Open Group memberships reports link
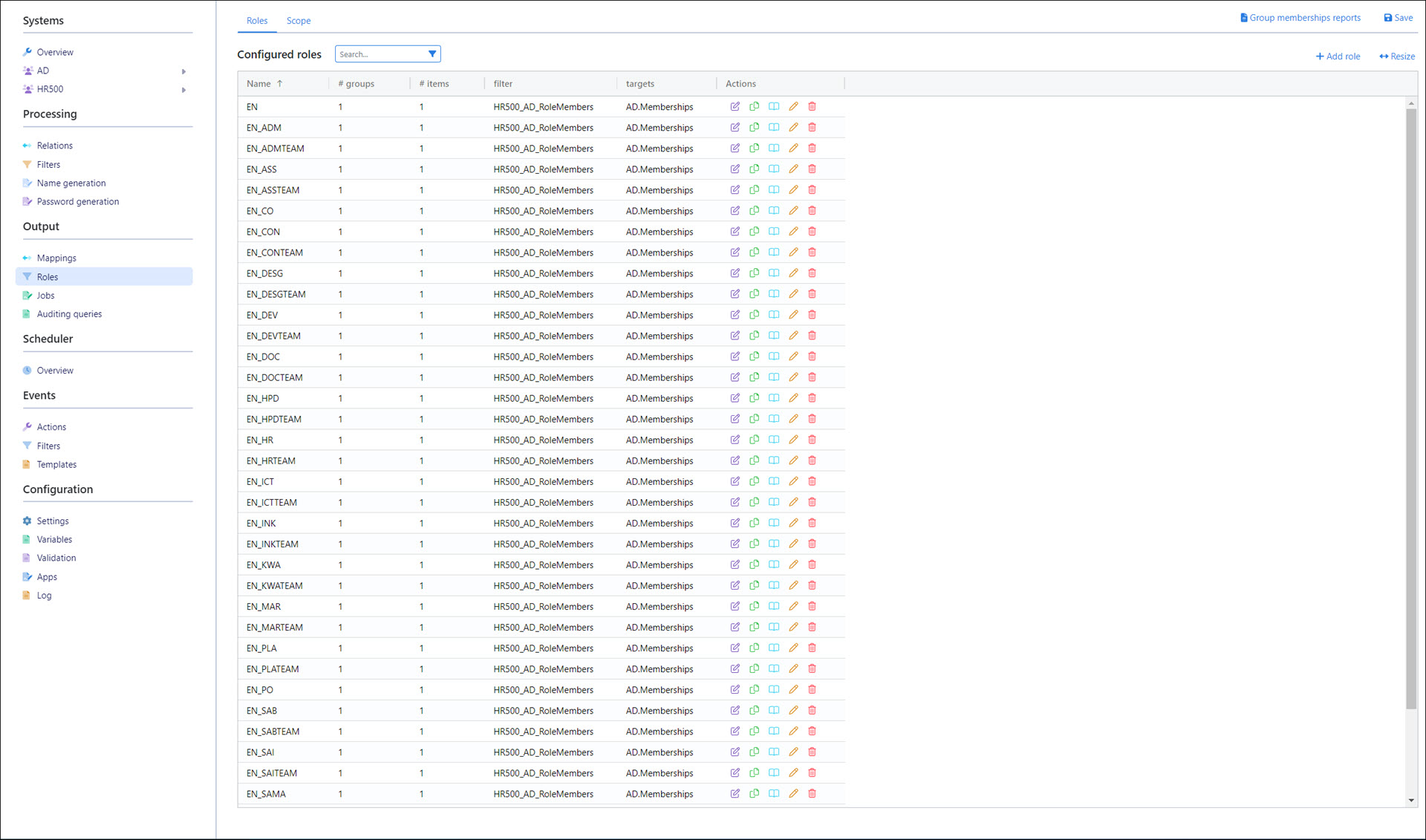This screenshot has height=840, width=1426. click(x=1300, y=18)
